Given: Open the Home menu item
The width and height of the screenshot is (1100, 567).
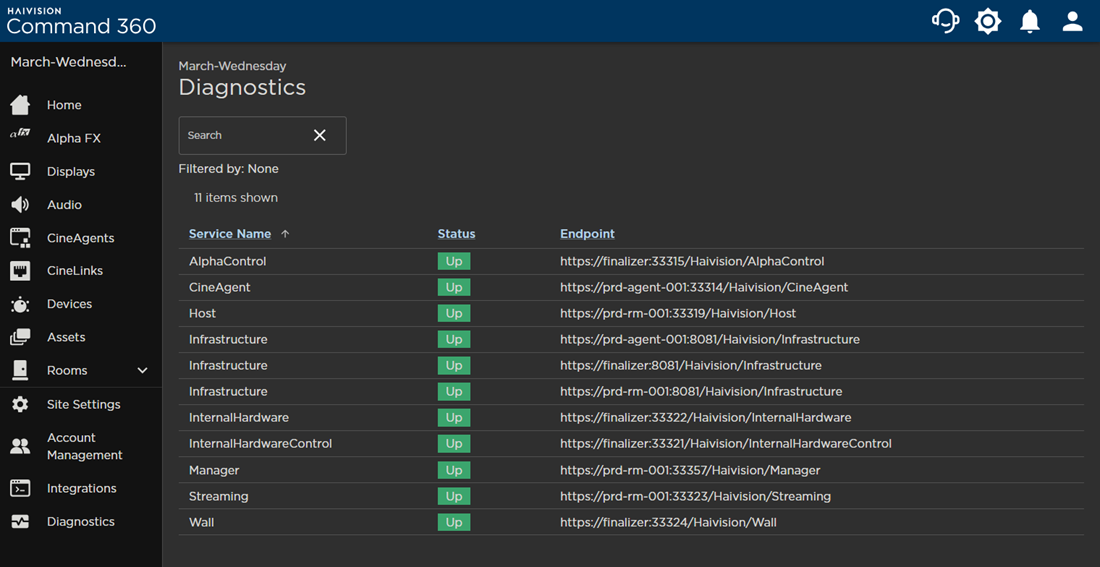Looking at the screenshot, I should pos(64,105).
